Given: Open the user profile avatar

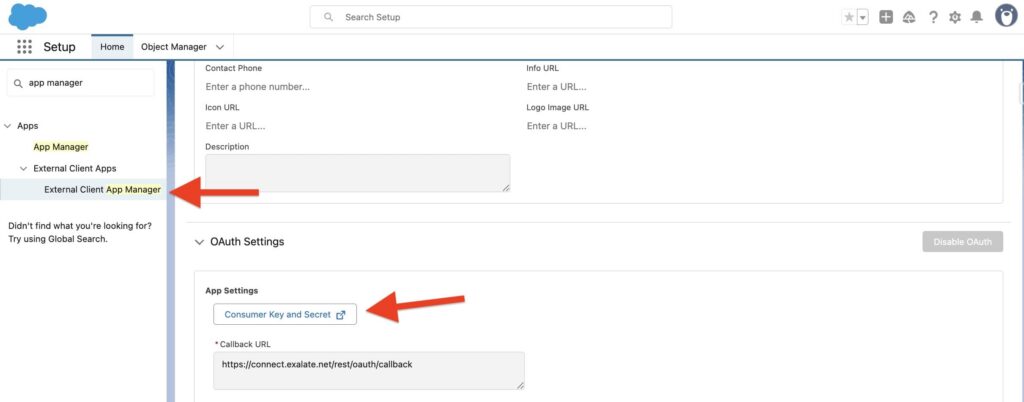Looking at the screenshot, I should click(x=1005, y=17).
